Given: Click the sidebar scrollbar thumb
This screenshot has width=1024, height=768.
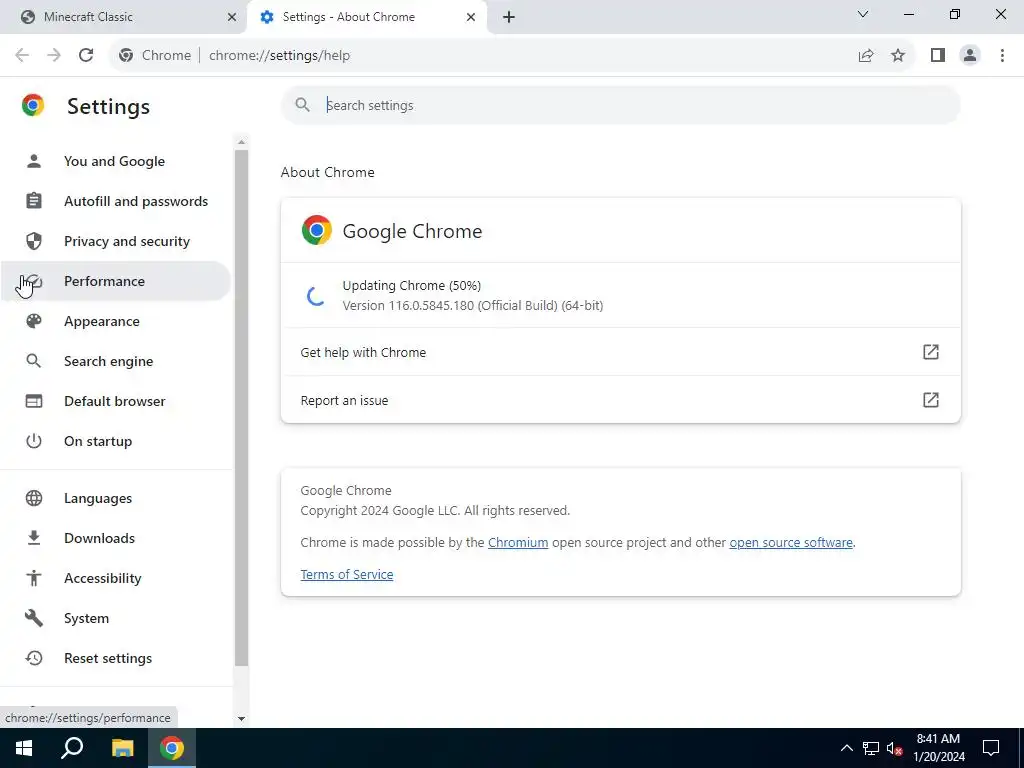Looking at the screenshot, I should pos(241,408).
